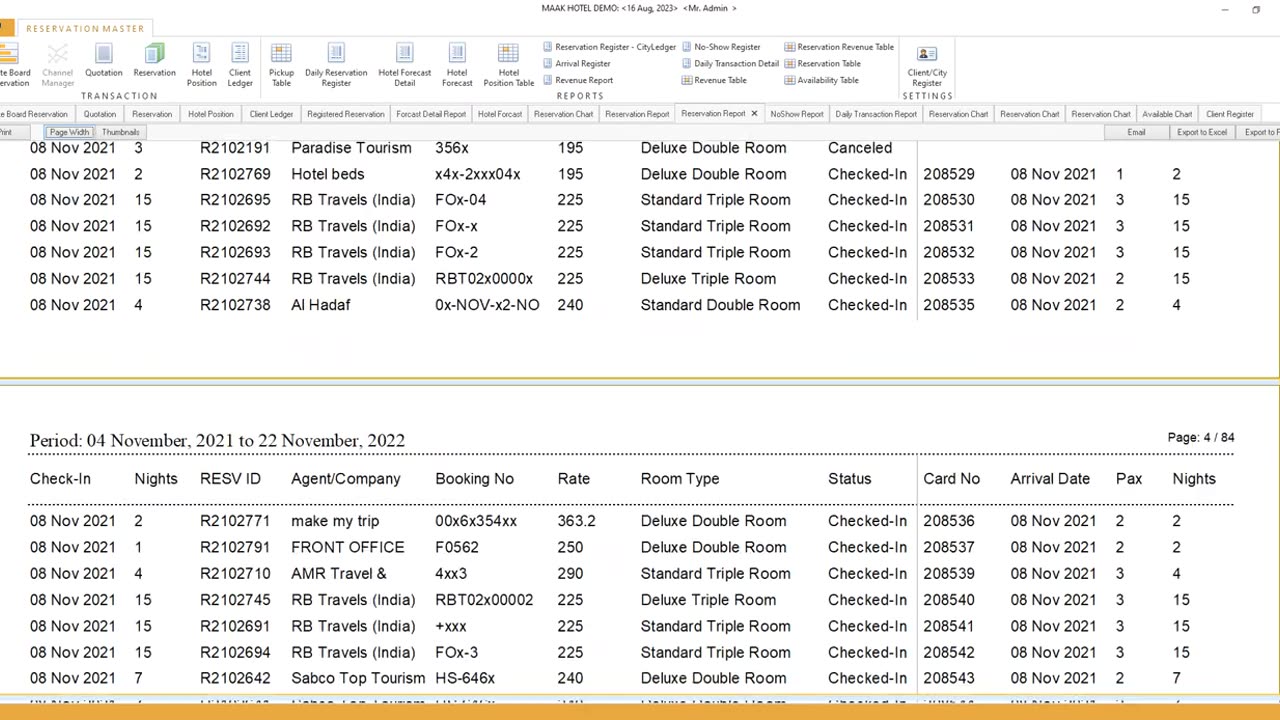Select booking number 0x-NOV-x2-NO
Screen dimensions: 1280x720
point(487,305)
